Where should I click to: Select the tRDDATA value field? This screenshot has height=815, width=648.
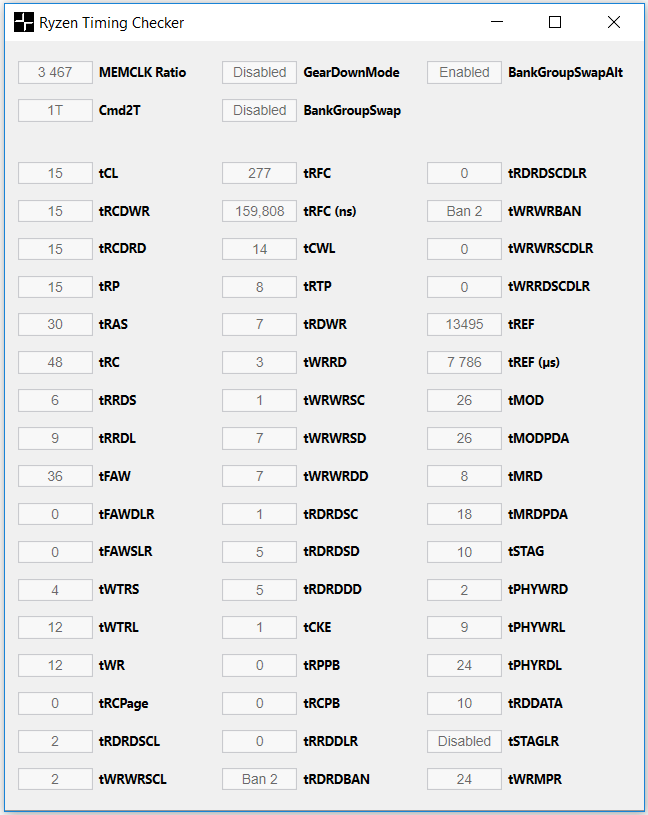tap(465, 703)
